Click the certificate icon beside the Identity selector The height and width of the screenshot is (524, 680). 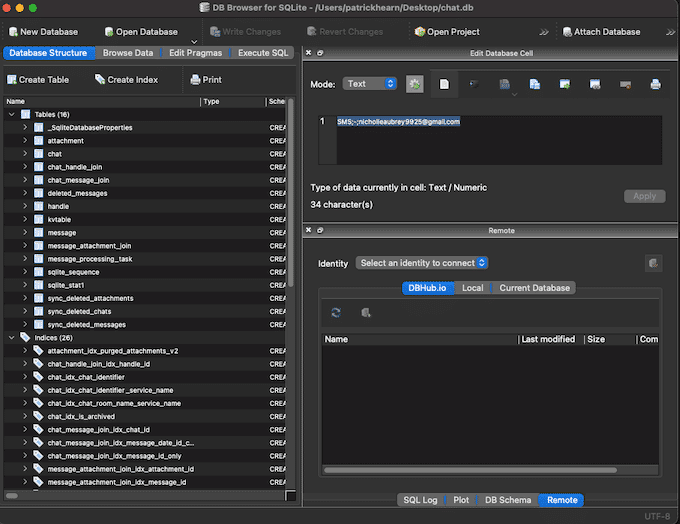tap(653, 263)
